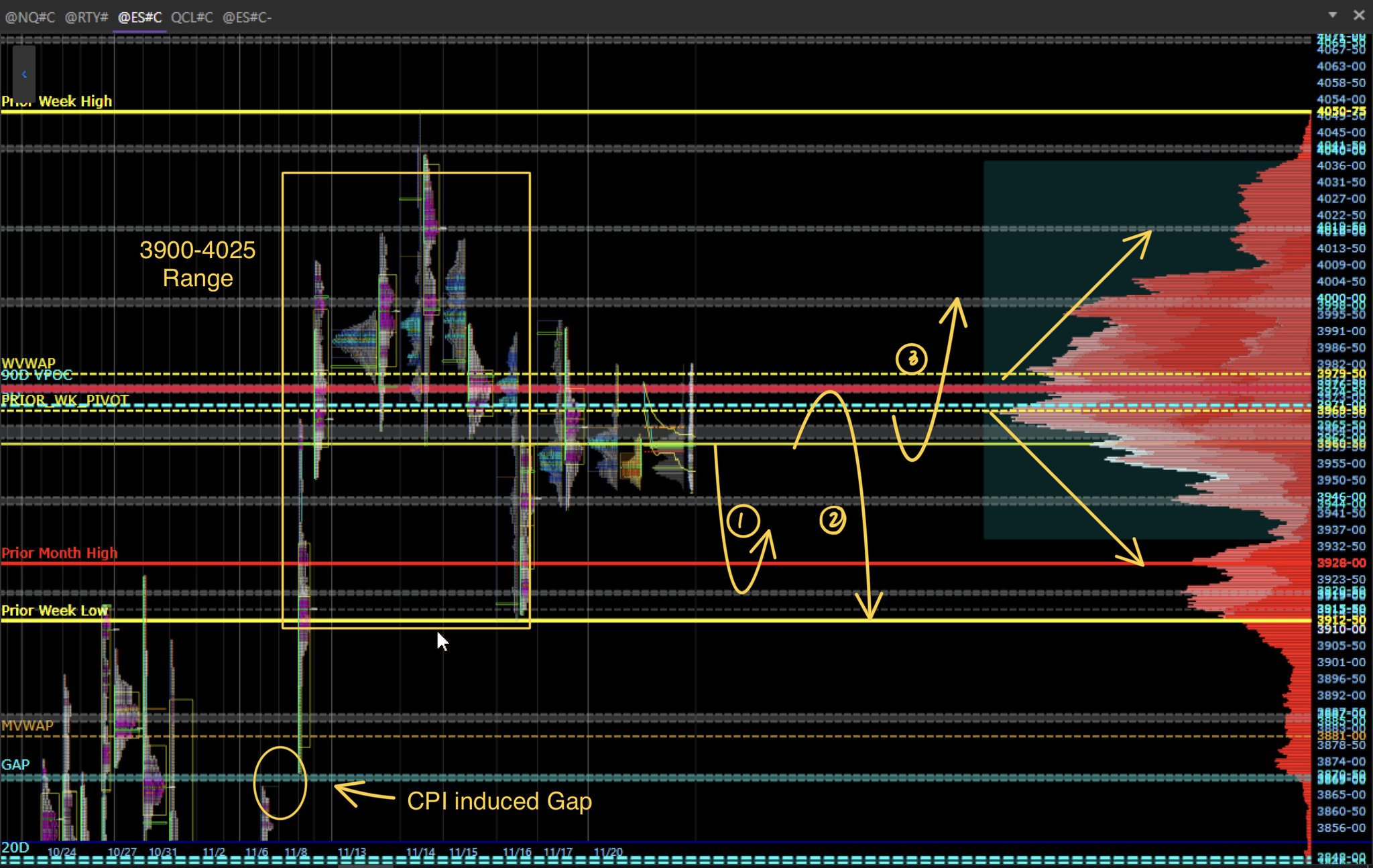
Task: Click the circled number 3 annotation
Action: [911, 359]
